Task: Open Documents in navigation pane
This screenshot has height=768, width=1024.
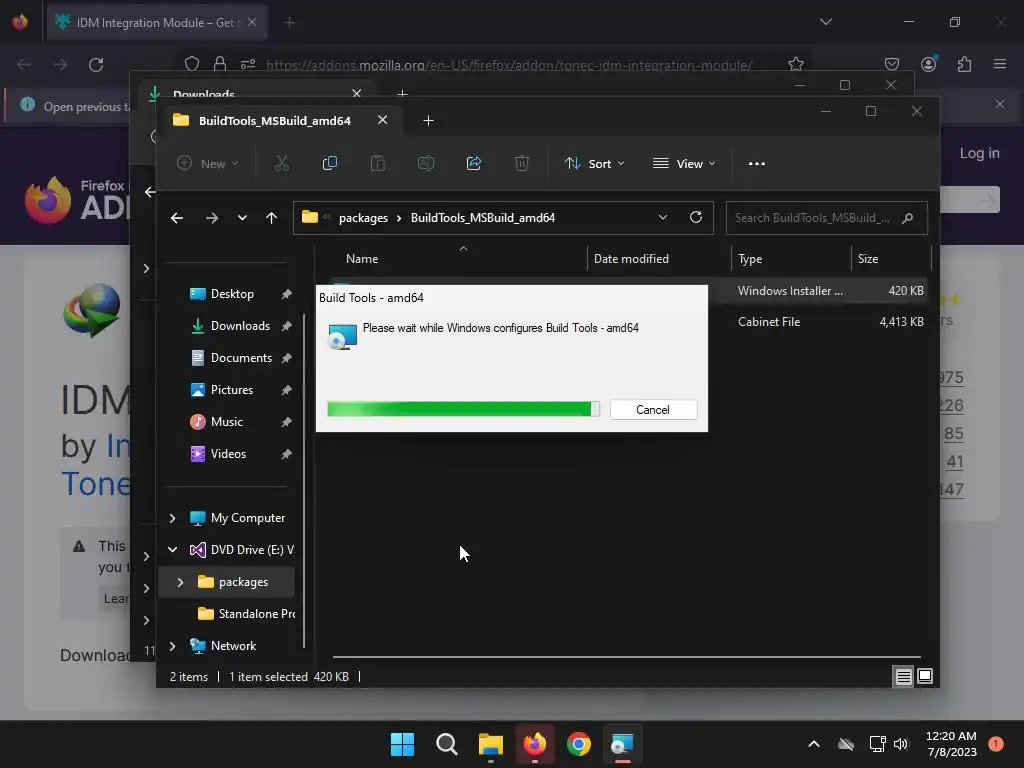Action: tap(241, 358)
